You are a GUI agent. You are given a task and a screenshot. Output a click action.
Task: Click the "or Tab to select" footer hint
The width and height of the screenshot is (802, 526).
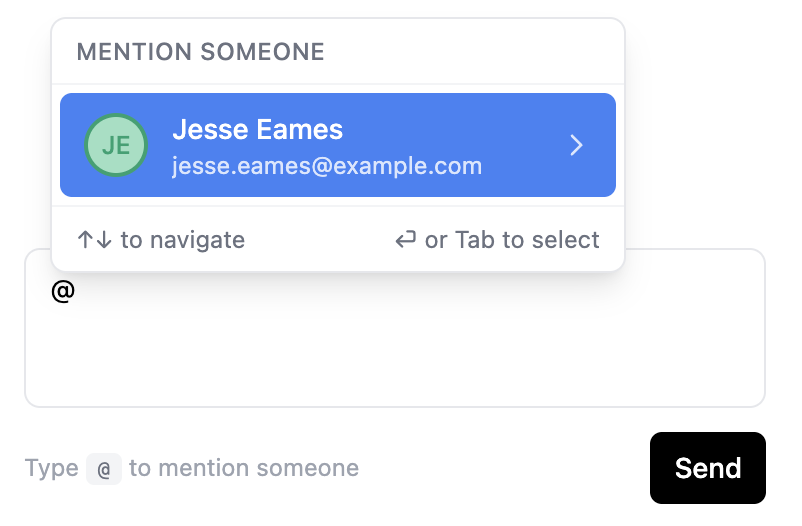point(512,240)
